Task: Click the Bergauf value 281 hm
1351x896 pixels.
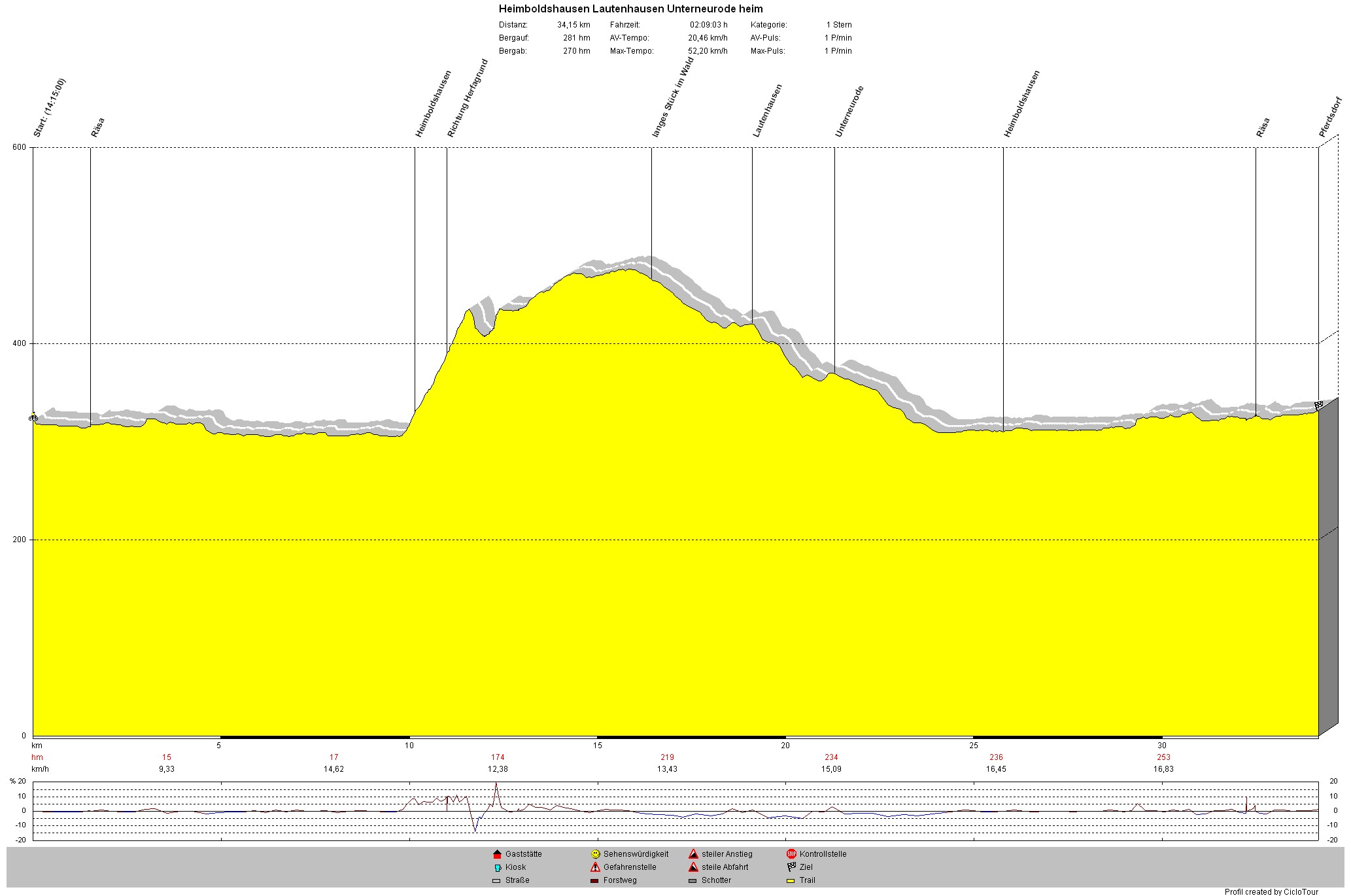Action: (576, 38)
